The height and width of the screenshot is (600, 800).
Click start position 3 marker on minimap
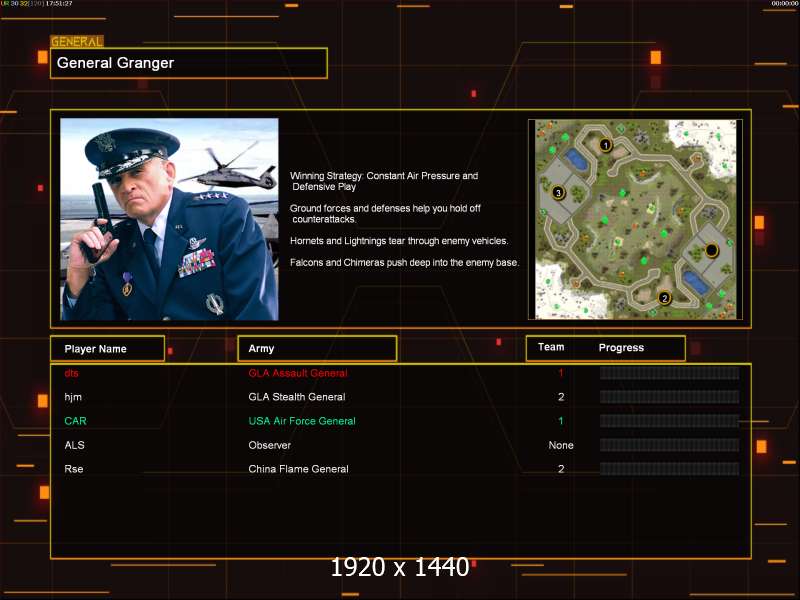pyautogui.click(x=558, y=193)
